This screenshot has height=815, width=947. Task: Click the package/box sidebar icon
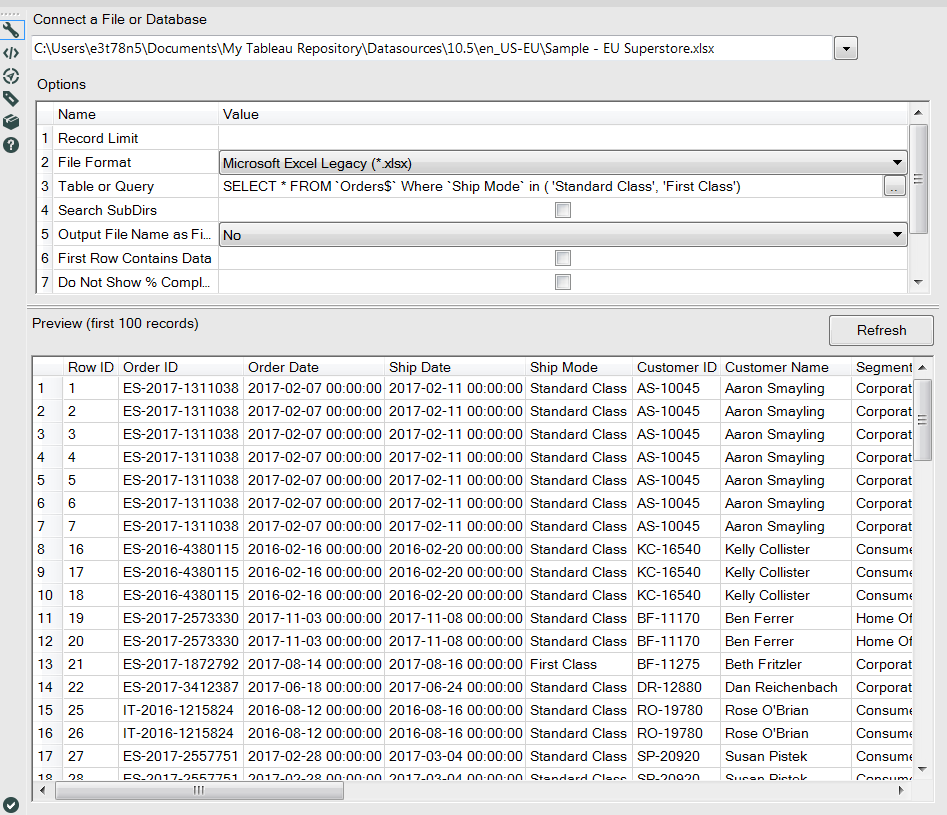point(12,121)
